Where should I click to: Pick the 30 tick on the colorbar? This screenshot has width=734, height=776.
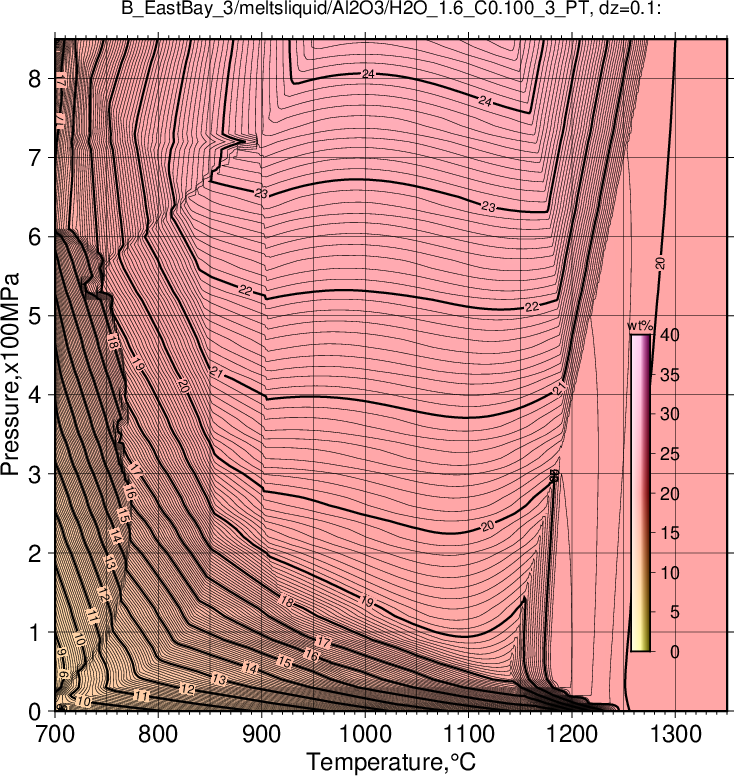click(669, 414)
